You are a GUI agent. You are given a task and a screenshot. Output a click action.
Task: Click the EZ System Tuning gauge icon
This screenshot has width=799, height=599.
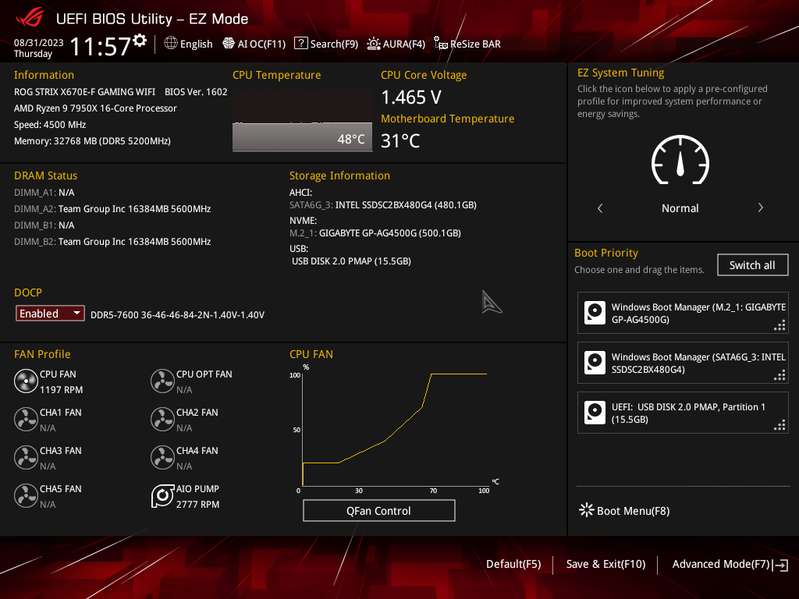[680, 160]
